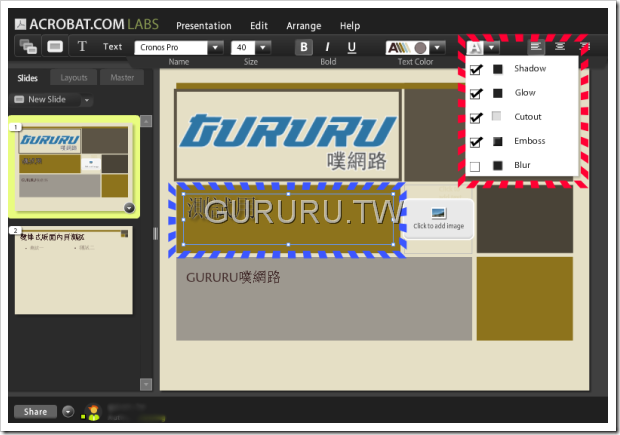Switch to the Layouts tab
Viewport: 620px width, 435px height.
click(x=74, y=78)
